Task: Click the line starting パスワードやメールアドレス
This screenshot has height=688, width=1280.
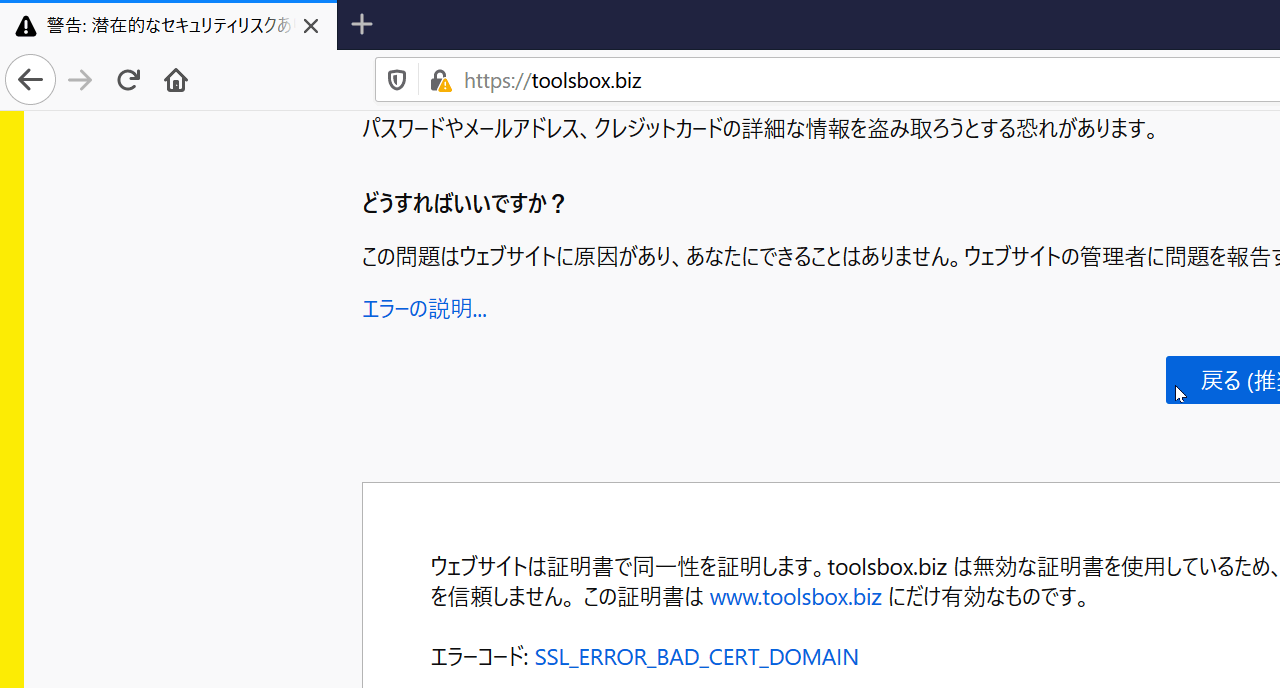Action: 760,129
